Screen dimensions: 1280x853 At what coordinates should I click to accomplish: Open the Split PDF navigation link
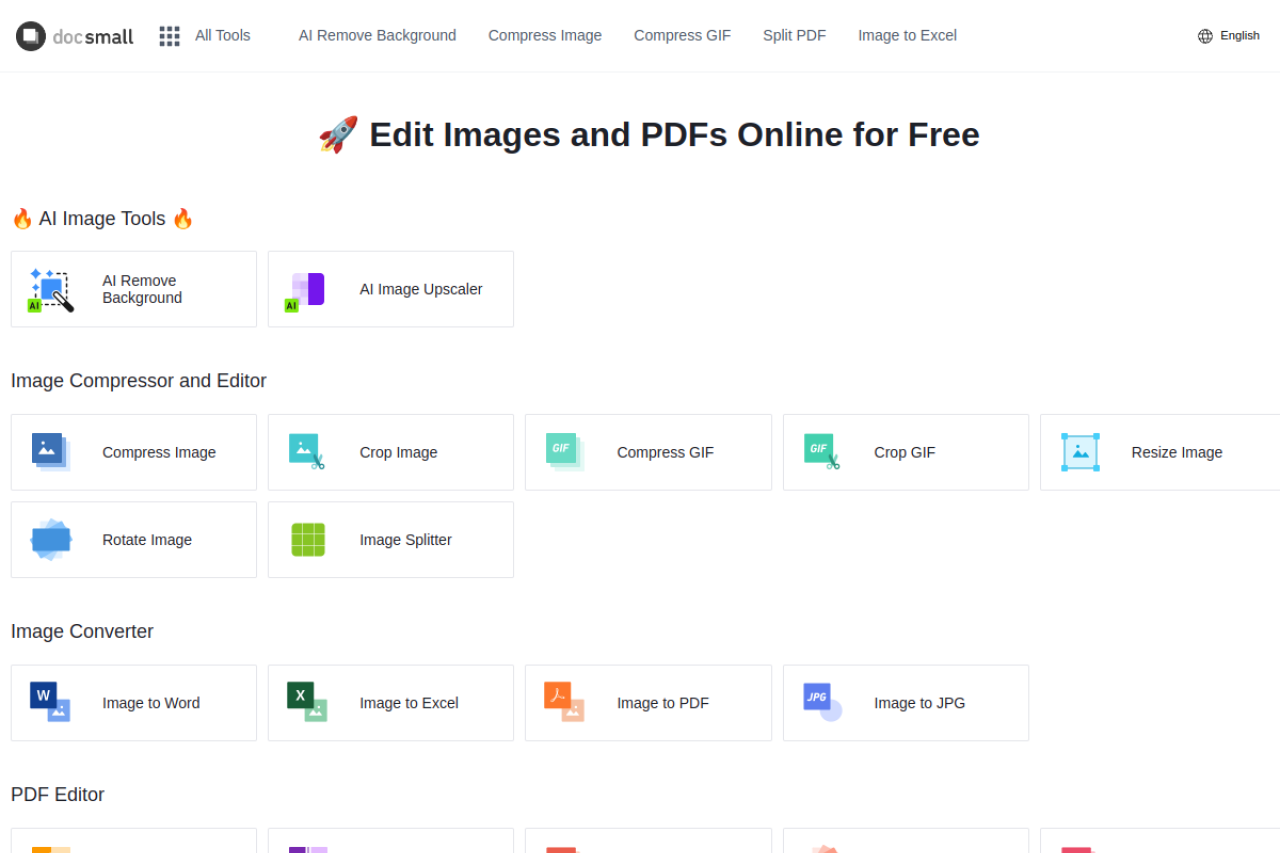pos(794,35)
